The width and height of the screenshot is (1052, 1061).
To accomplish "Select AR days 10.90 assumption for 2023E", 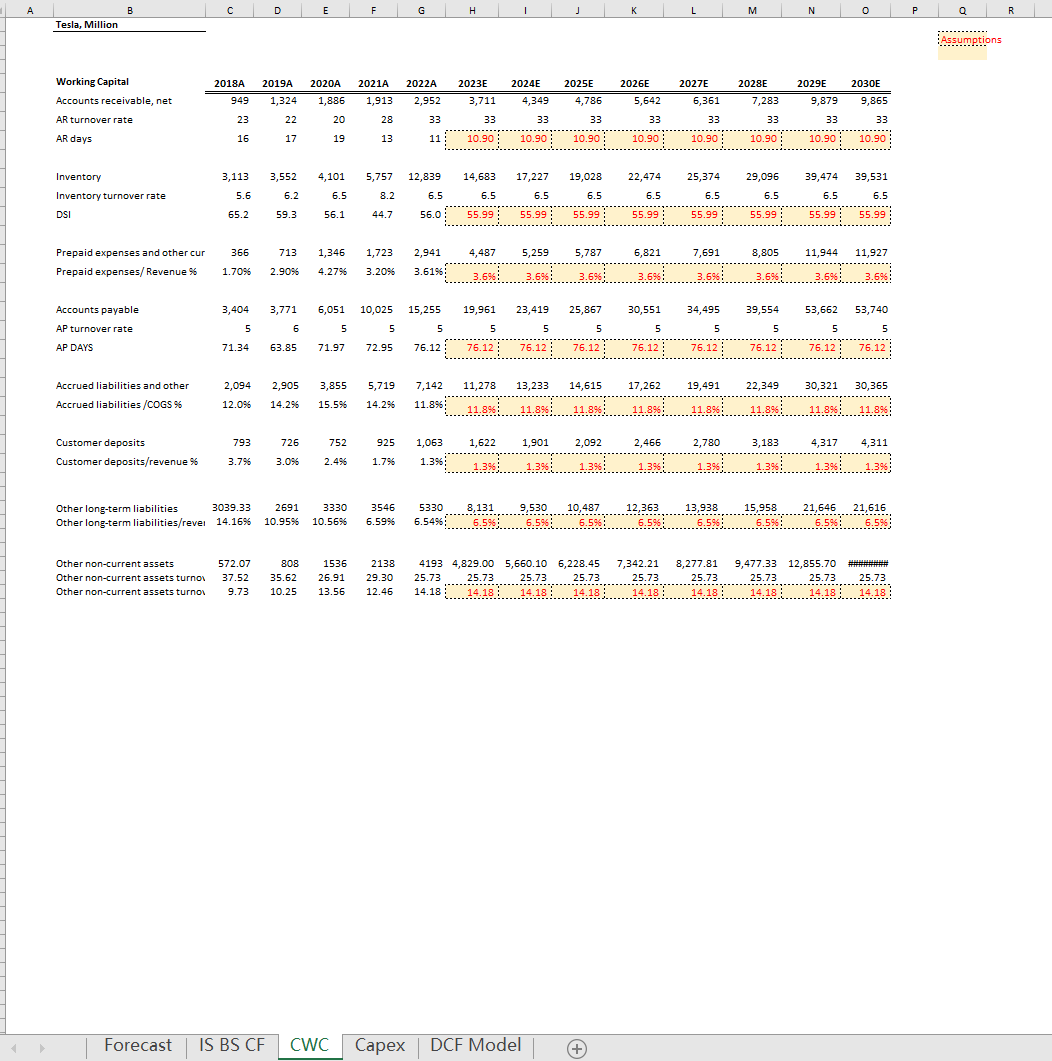I will pyautogui.click(x=472, y=139).
